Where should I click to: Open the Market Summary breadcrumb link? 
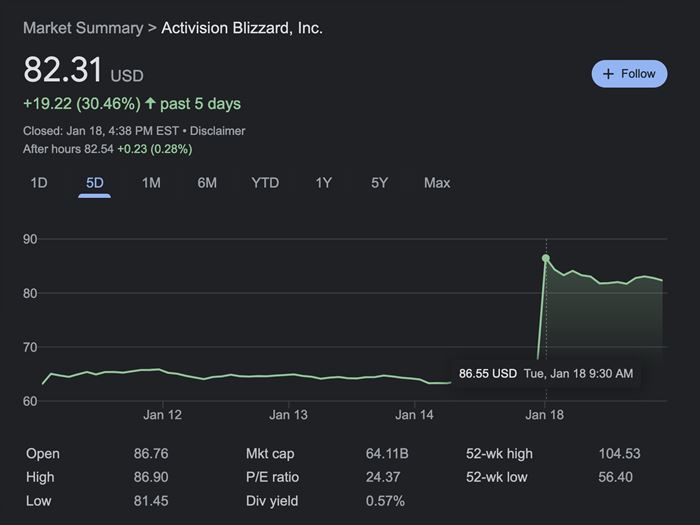83,28
